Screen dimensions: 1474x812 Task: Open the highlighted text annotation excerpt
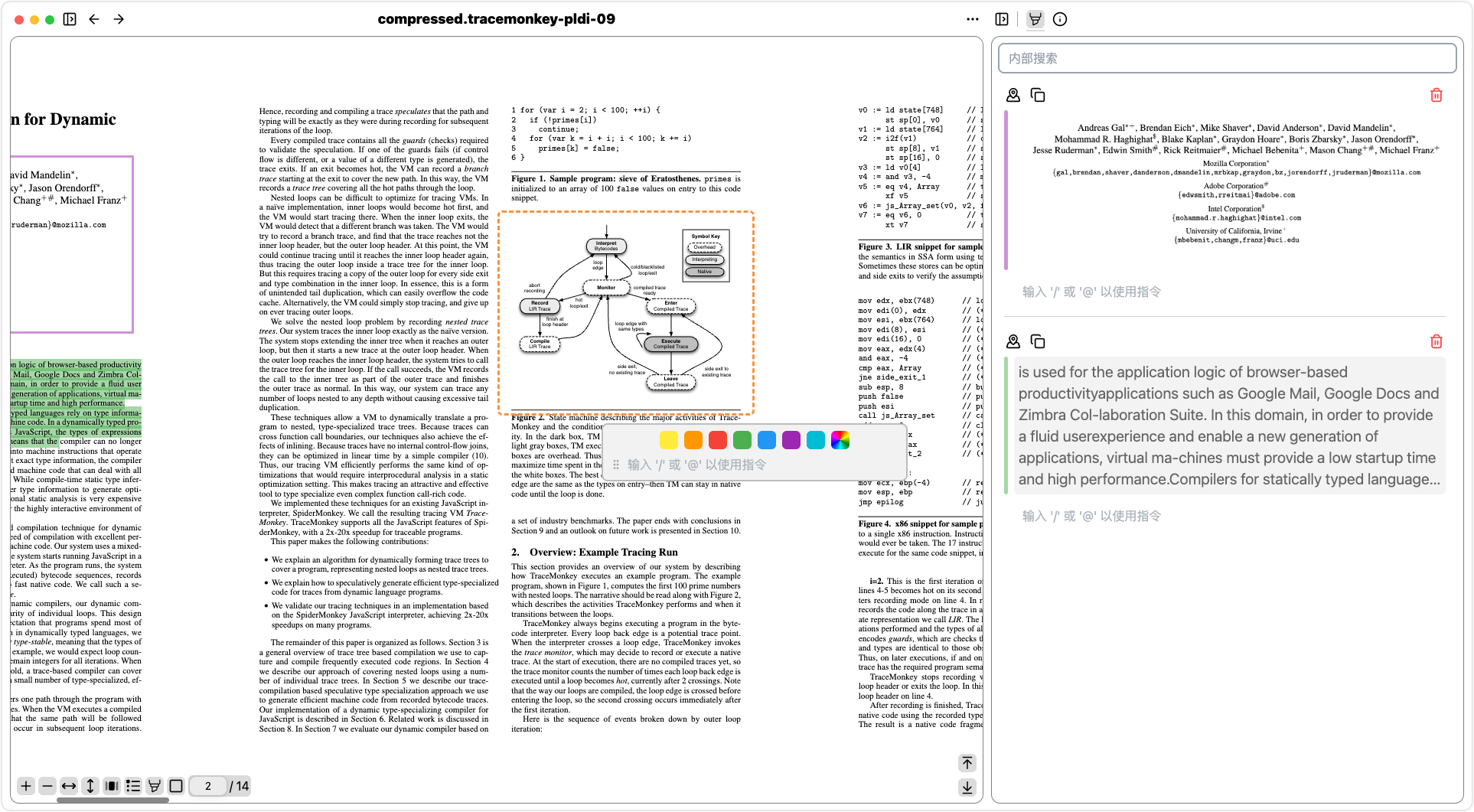(x=1229, y=426)
